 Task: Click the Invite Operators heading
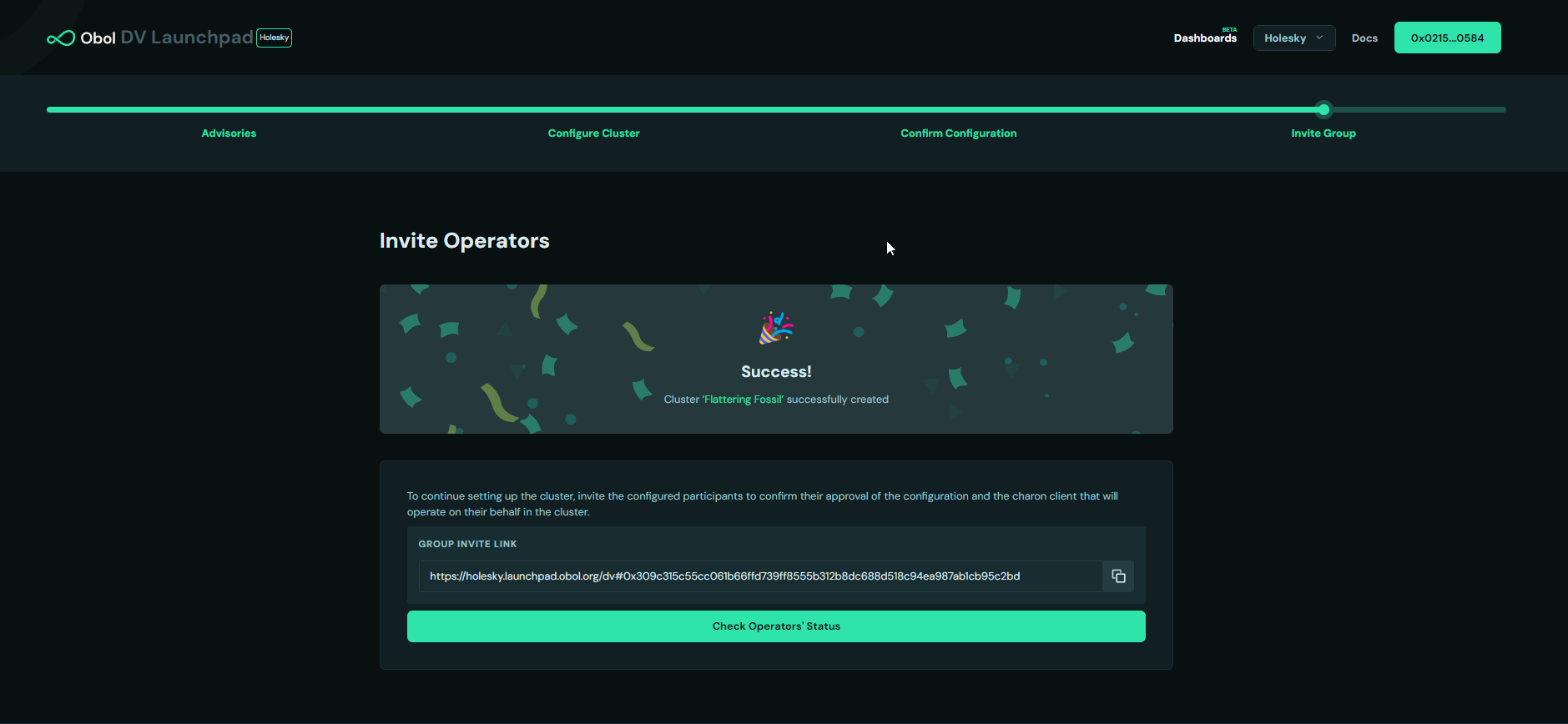tap(464, 241)
